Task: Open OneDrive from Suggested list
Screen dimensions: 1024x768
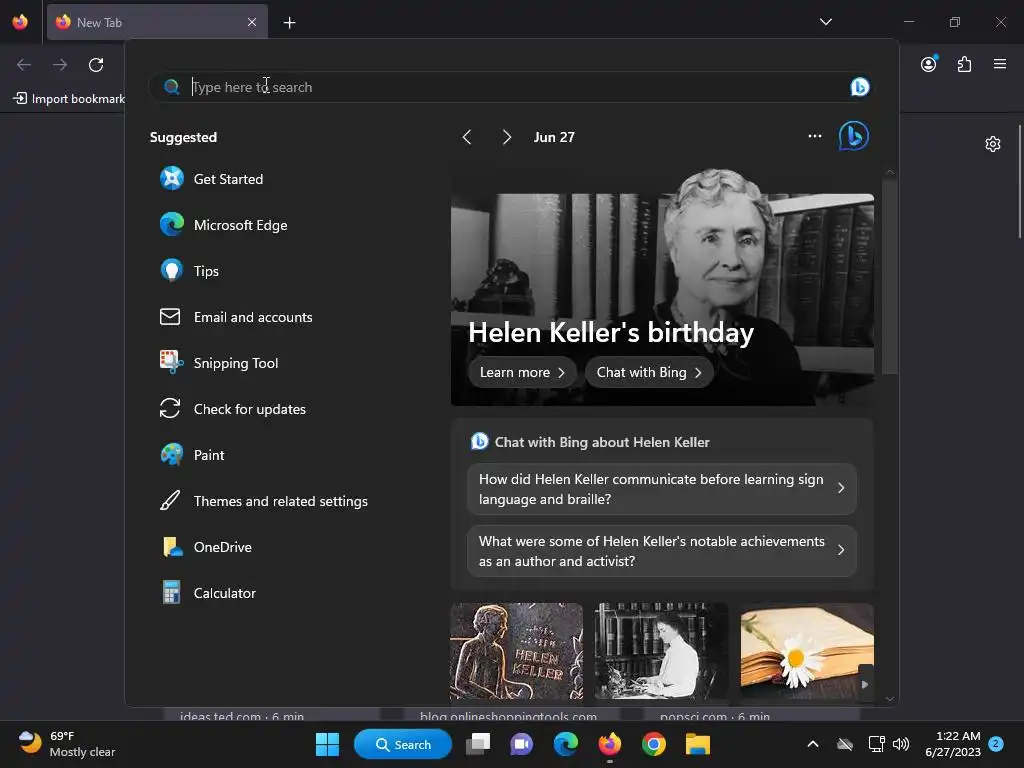Action: pos(206,547)
